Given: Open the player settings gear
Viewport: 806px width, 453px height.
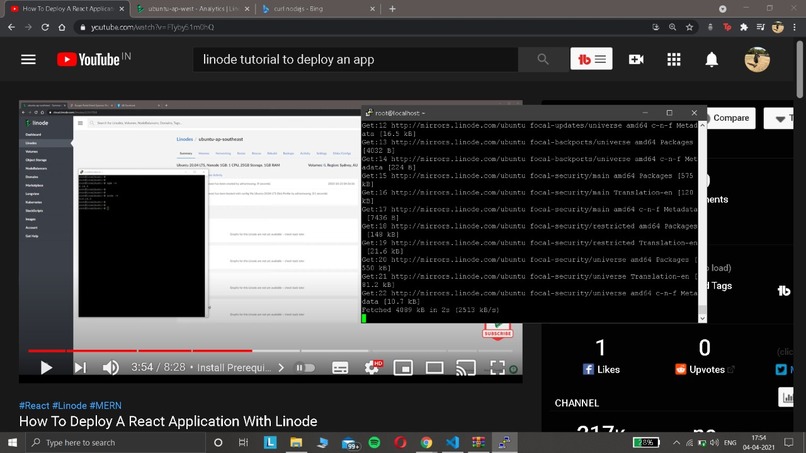Looking at the screenshot, I should 372,367.
